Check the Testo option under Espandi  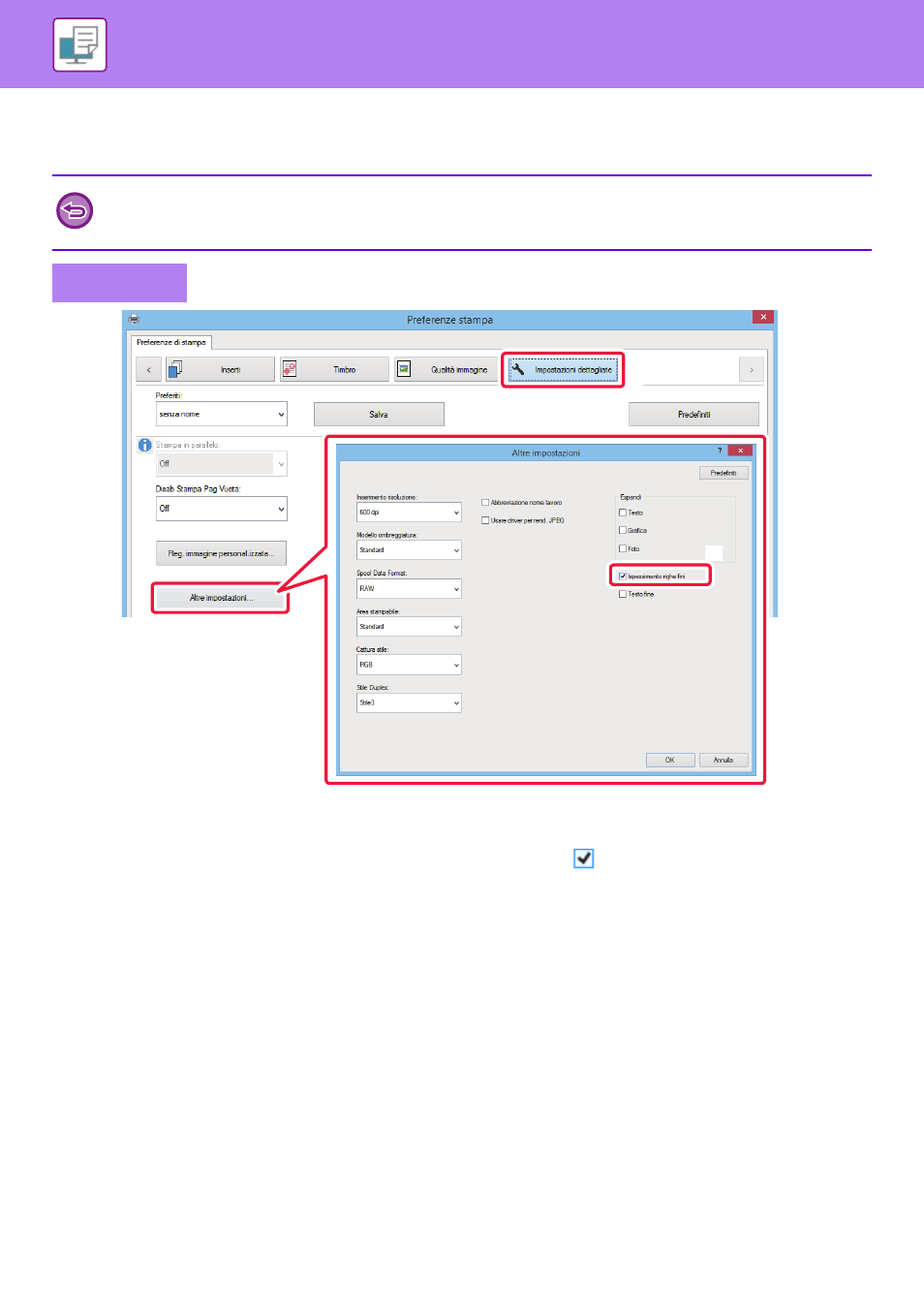623,513
